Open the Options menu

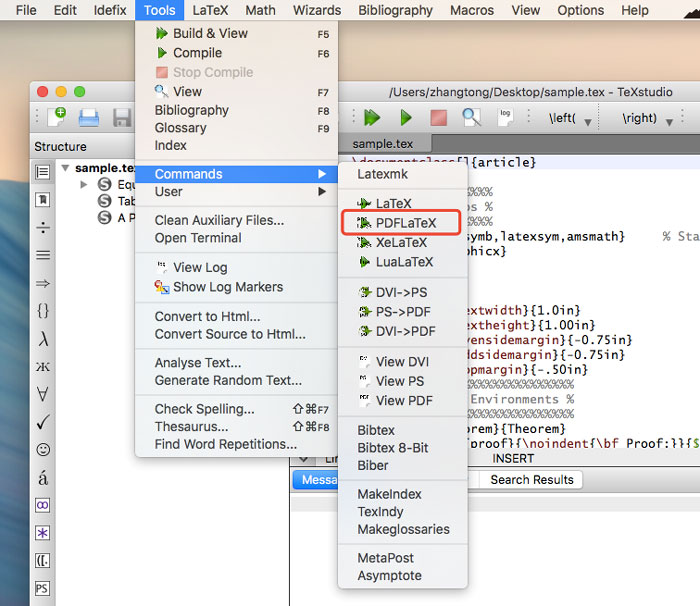coord(580,10)
